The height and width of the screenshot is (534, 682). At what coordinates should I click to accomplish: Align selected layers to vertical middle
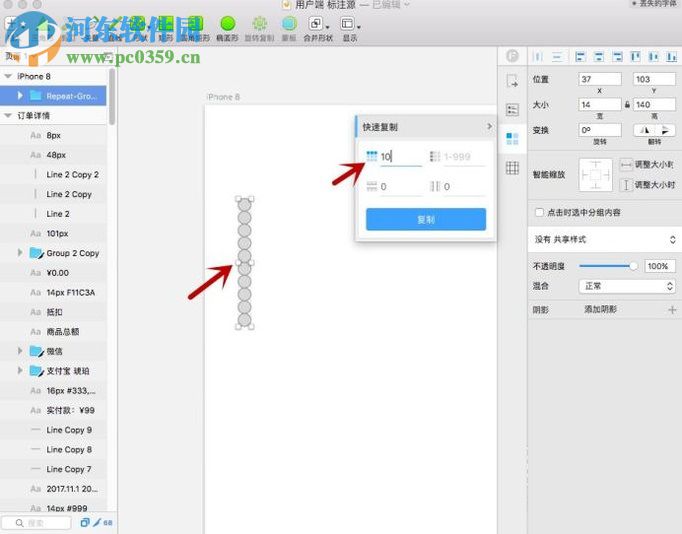pos(654,57)
